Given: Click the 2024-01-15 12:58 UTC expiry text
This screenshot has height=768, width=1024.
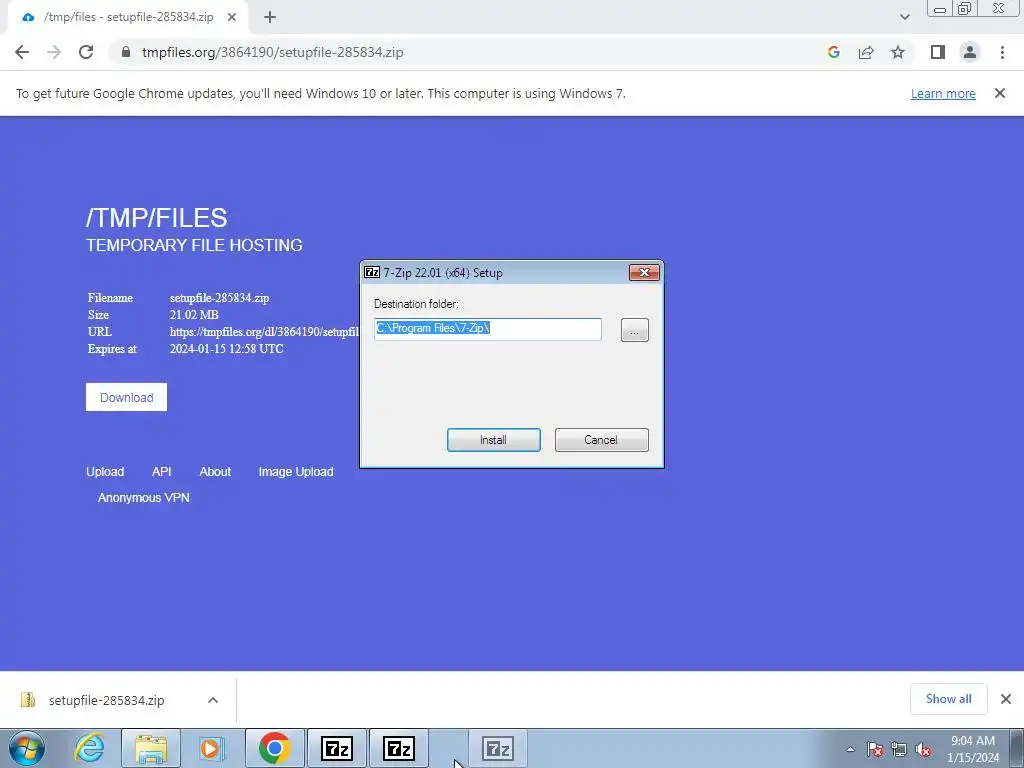Looking at the screenshot, I should point(227,349).
